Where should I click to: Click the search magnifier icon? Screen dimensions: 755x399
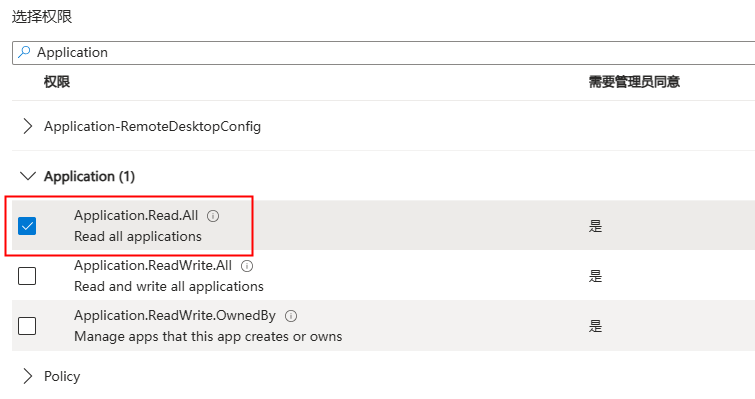(x=24, y=52)
